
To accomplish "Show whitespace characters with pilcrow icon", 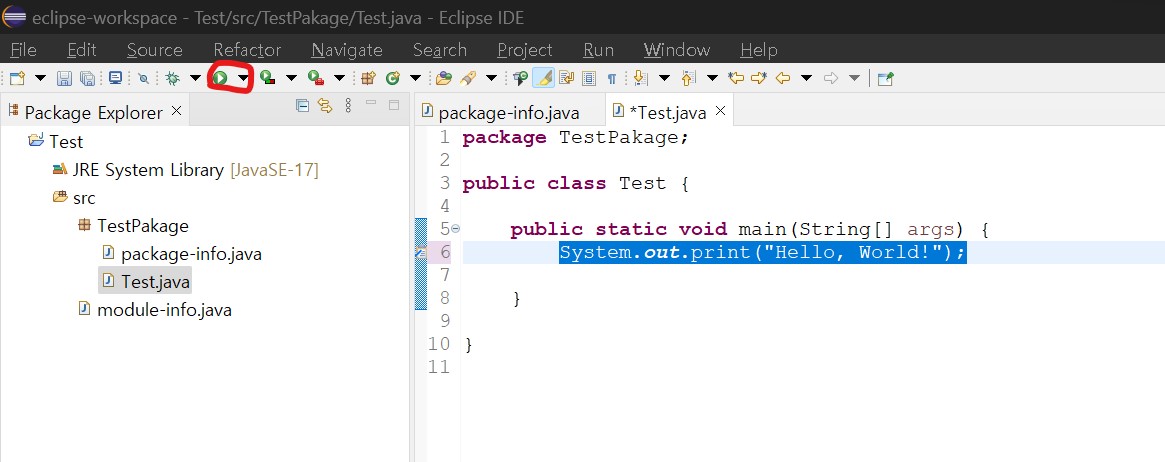I will [611, 78].
